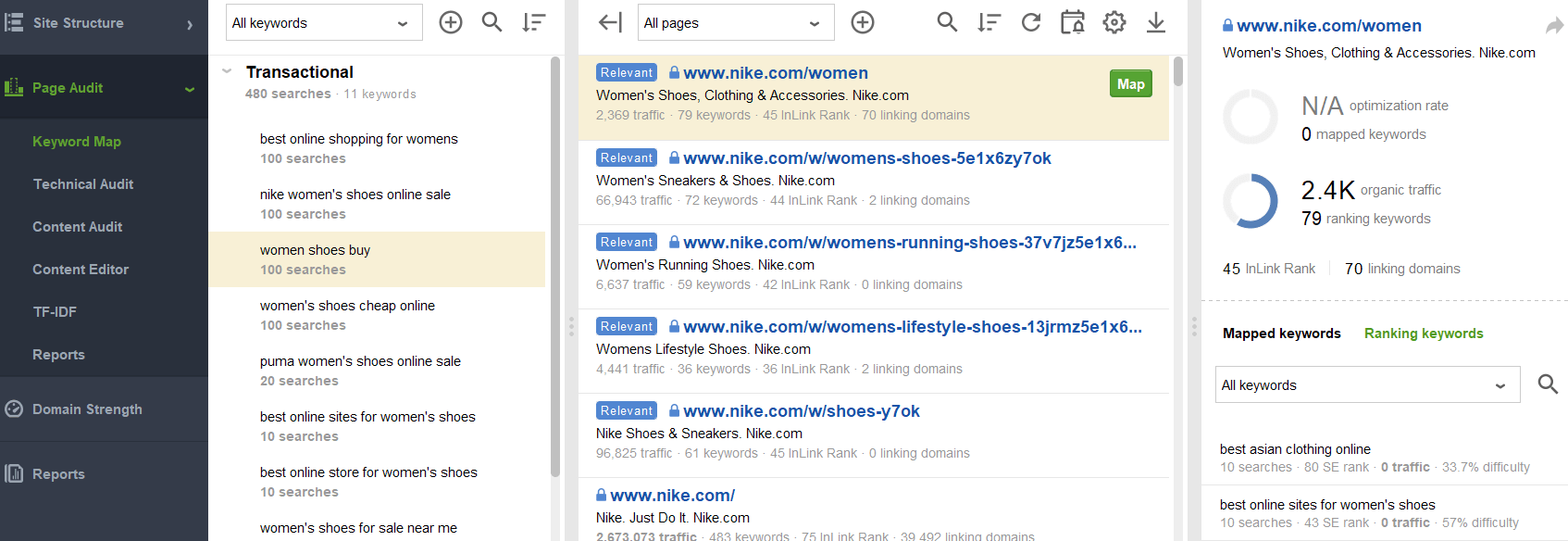
Task: Click the Relevant tag on womens-running-shoes row
Action: (627, 242)
